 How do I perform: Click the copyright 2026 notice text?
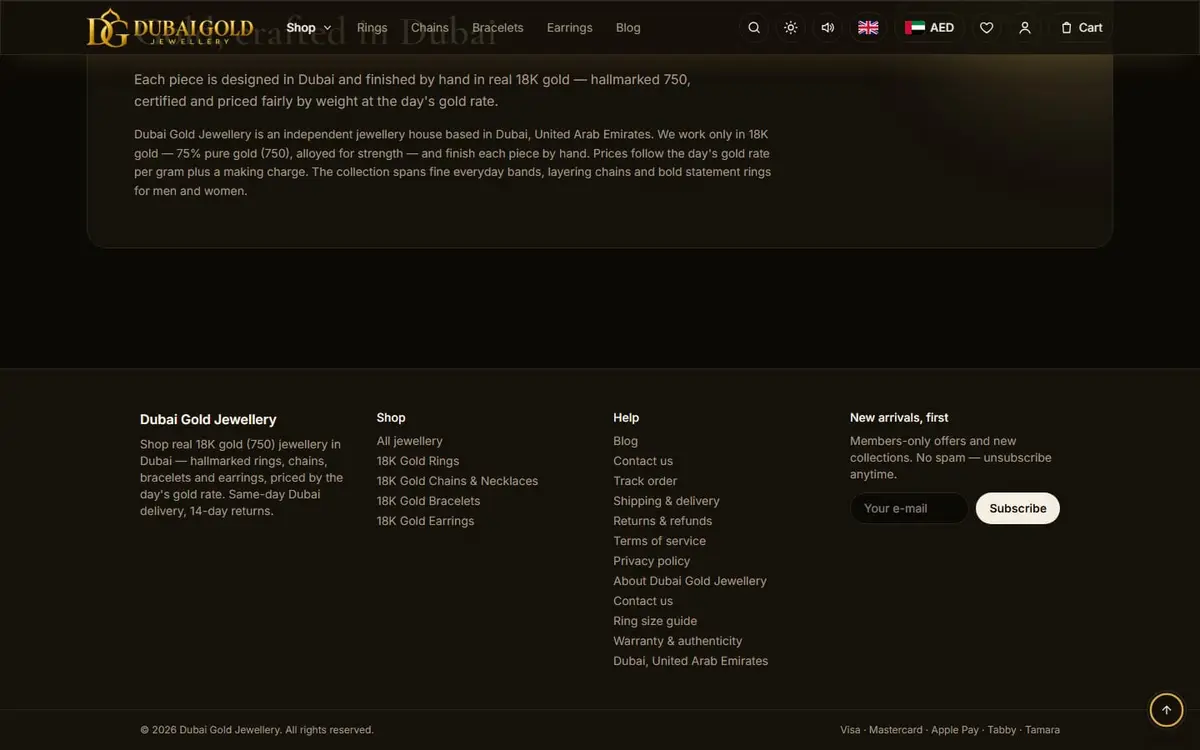pyautogui.click(x=257, y=730)
